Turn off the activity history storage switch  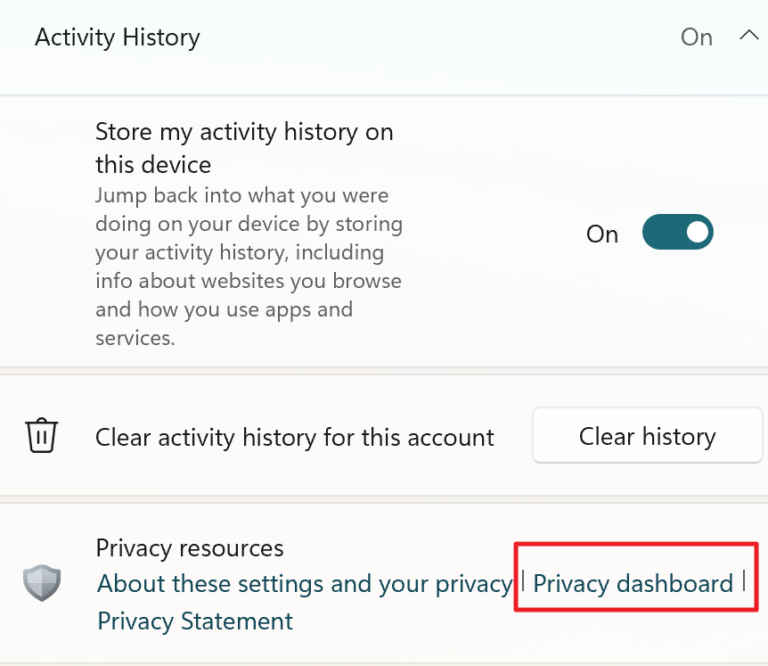pos(678,232)
